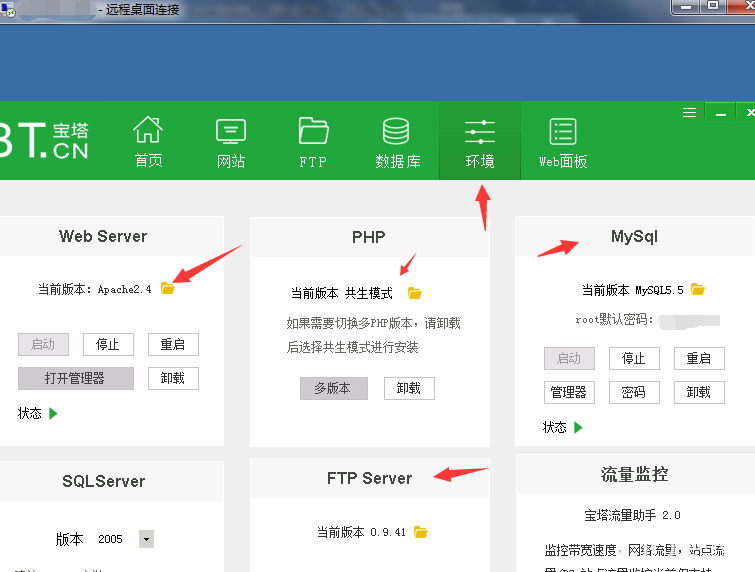Minimize the BT panel window
Image resolution: width=755 pixels, height=572 pixels.
721,113
